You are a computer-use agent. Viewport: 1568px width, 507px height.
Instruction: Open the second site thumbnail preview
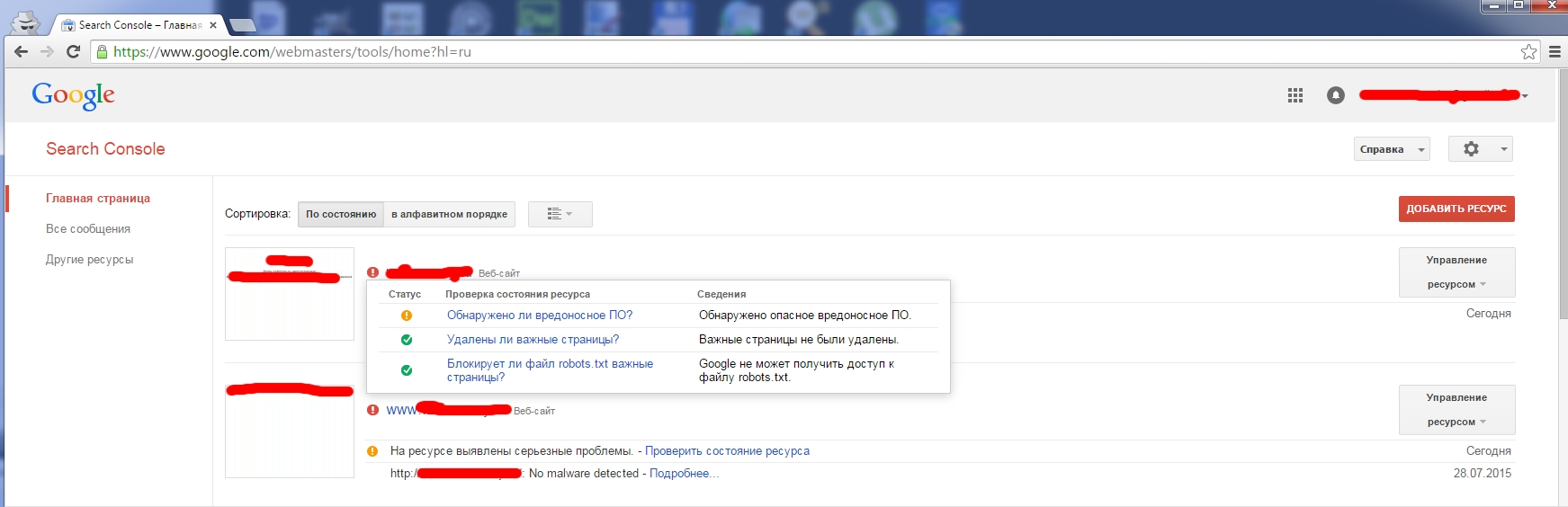290,431
